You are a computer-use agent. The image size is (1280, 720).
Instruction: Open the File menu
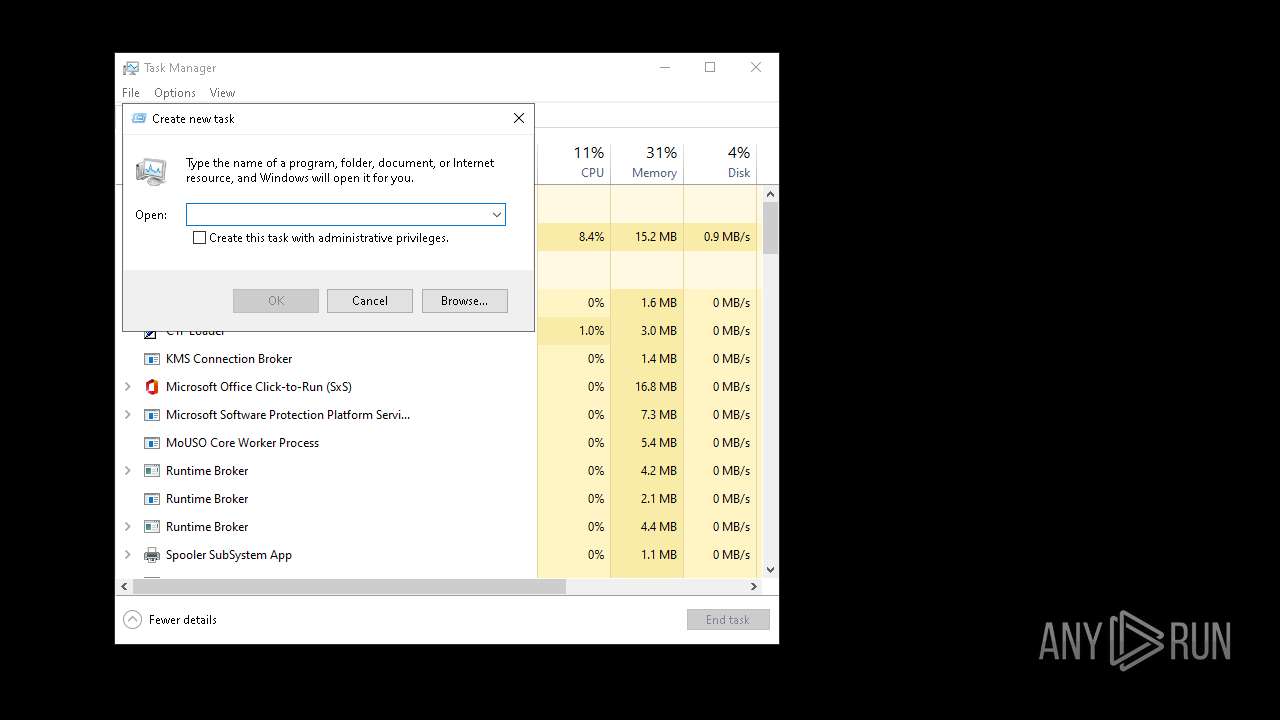point(131,93)
